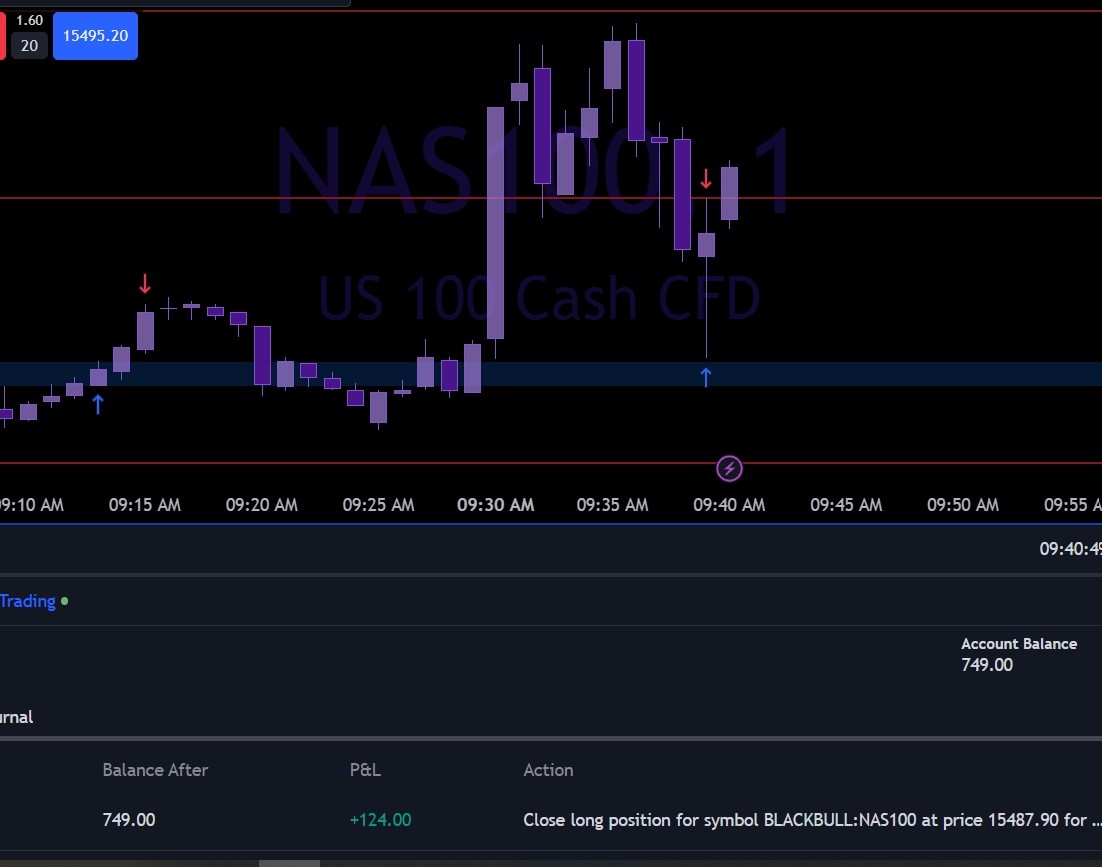
Task: Click the Close long position journal entry
Action: (812, 820)
